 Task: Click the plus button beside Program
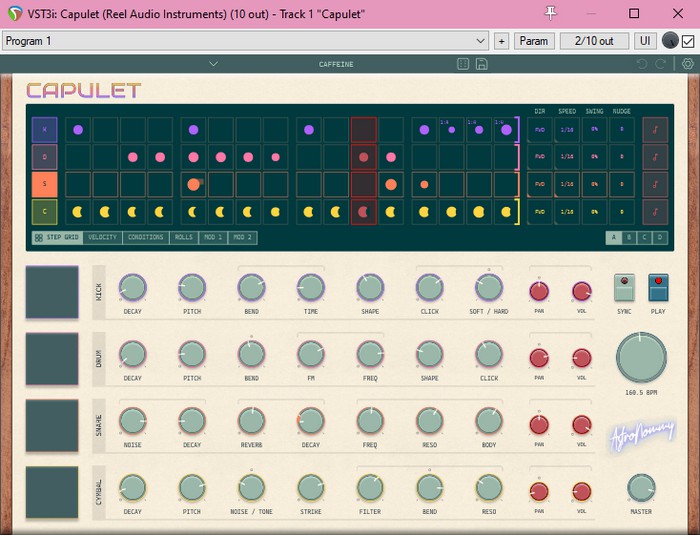tap(501, 41)
